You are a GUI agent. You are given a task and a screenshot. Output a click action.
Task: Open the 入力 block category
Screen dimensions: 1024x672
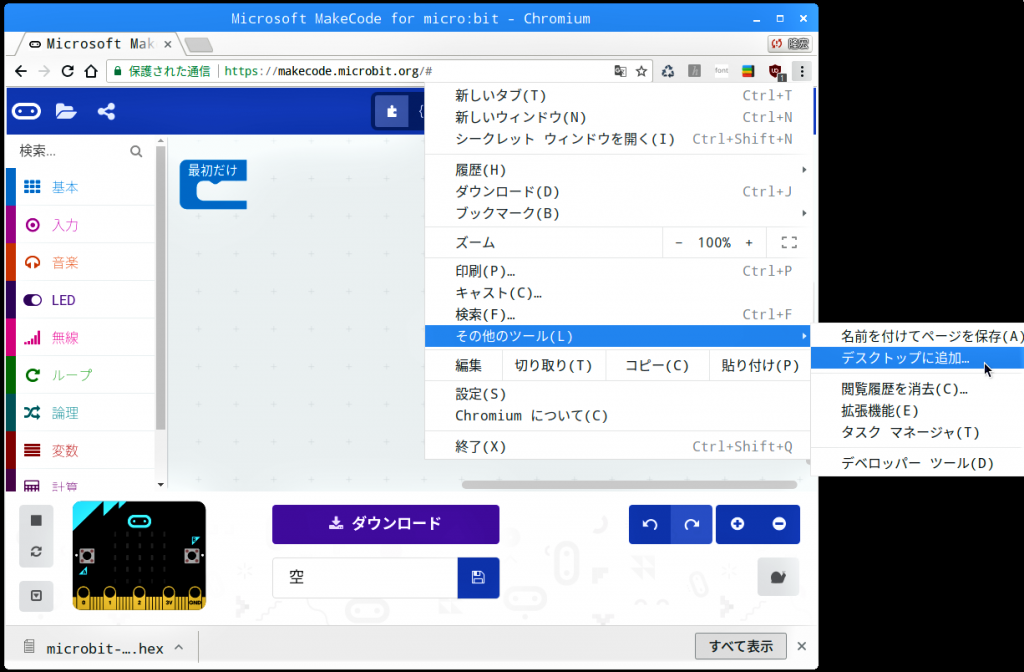coord(80,225)
